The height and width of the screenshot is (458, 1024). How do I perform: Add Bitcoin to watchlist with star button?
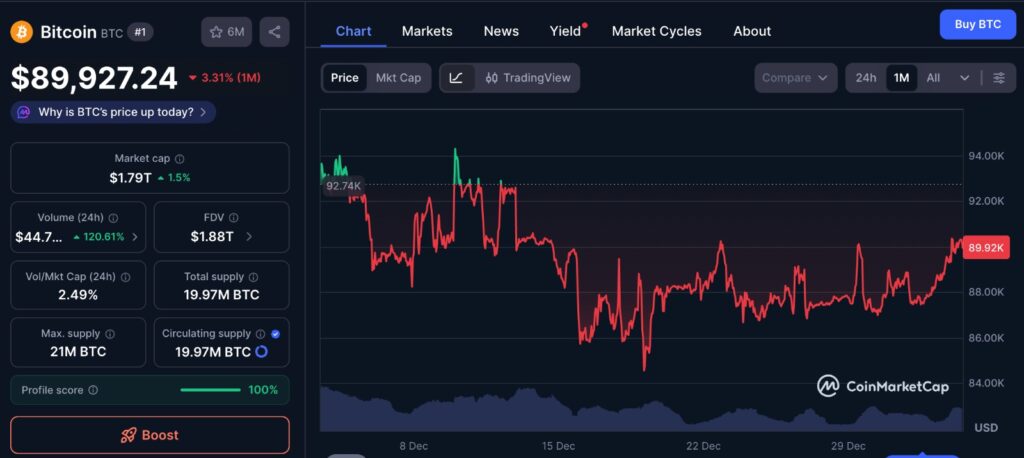226,32
